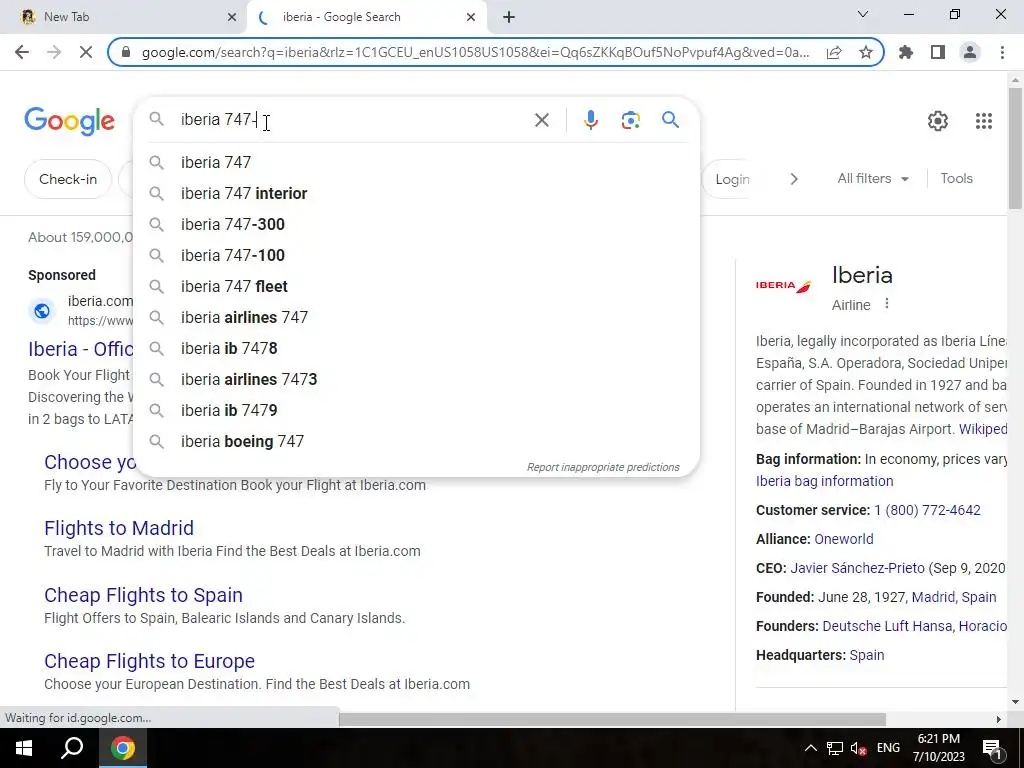
Task: Click 'Report inappropriate predictions' link
Action: click(603, 467)
